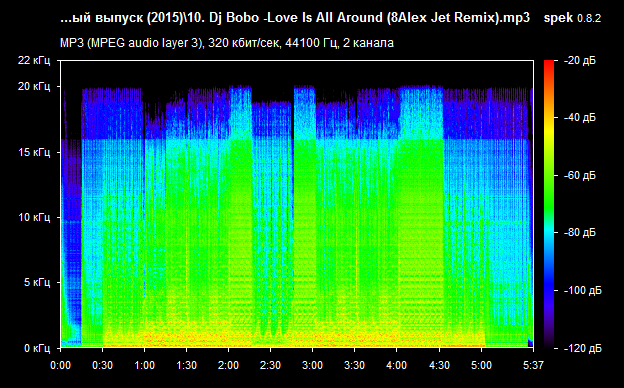The image size is (624, 388).
Task: Click the 22 кГц top frequency label
Action: click(34, 60)
